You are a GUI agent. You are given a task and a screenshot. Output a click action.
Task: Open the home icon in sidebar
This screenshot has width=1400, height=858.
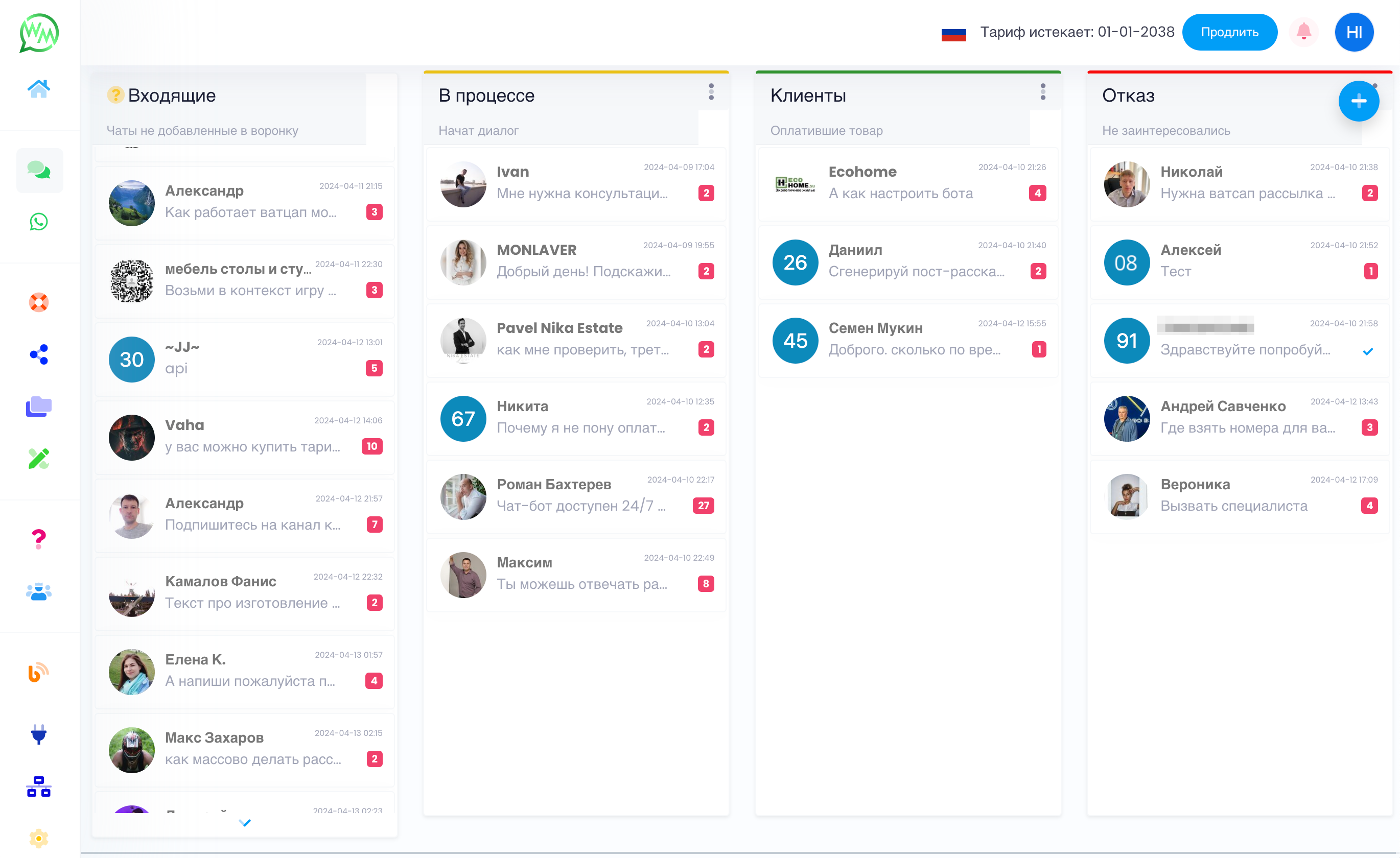(x=39, y=88)
